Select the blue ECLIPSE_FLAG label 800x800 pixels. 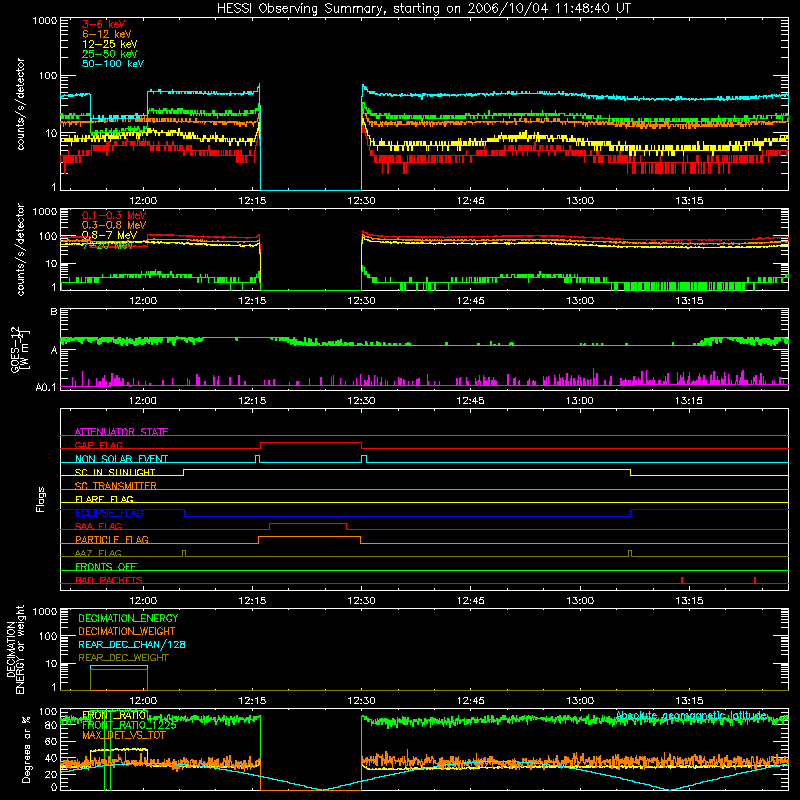point(109,513)
